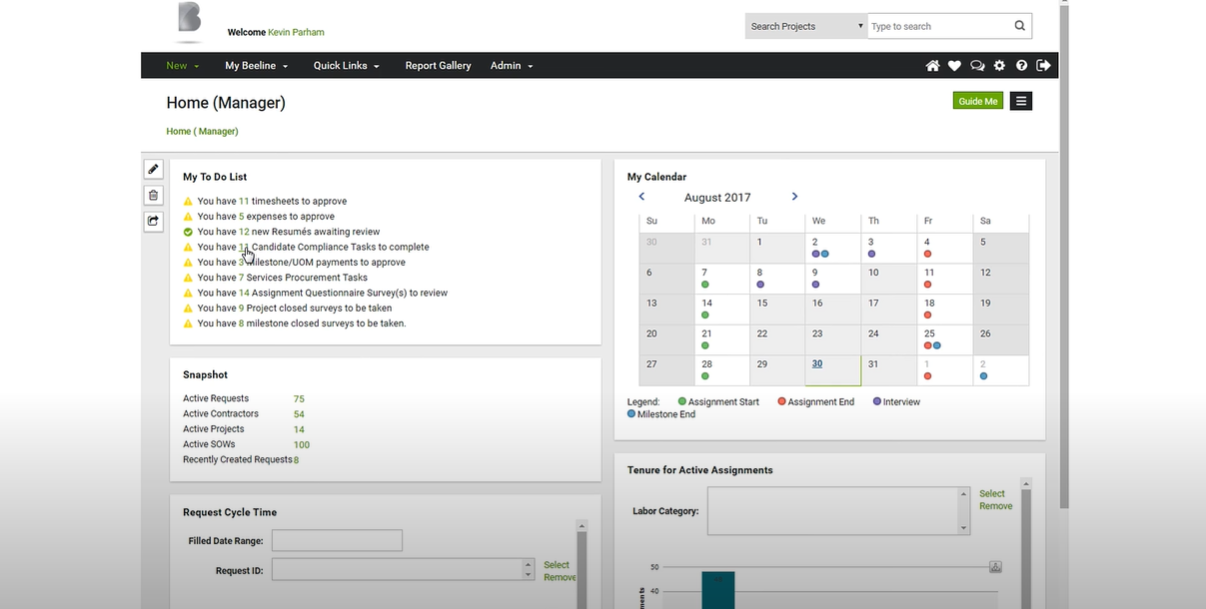Screen dimensions: 1206x609
Task: Open the chat messages icon
Action: tap(977, 66)
